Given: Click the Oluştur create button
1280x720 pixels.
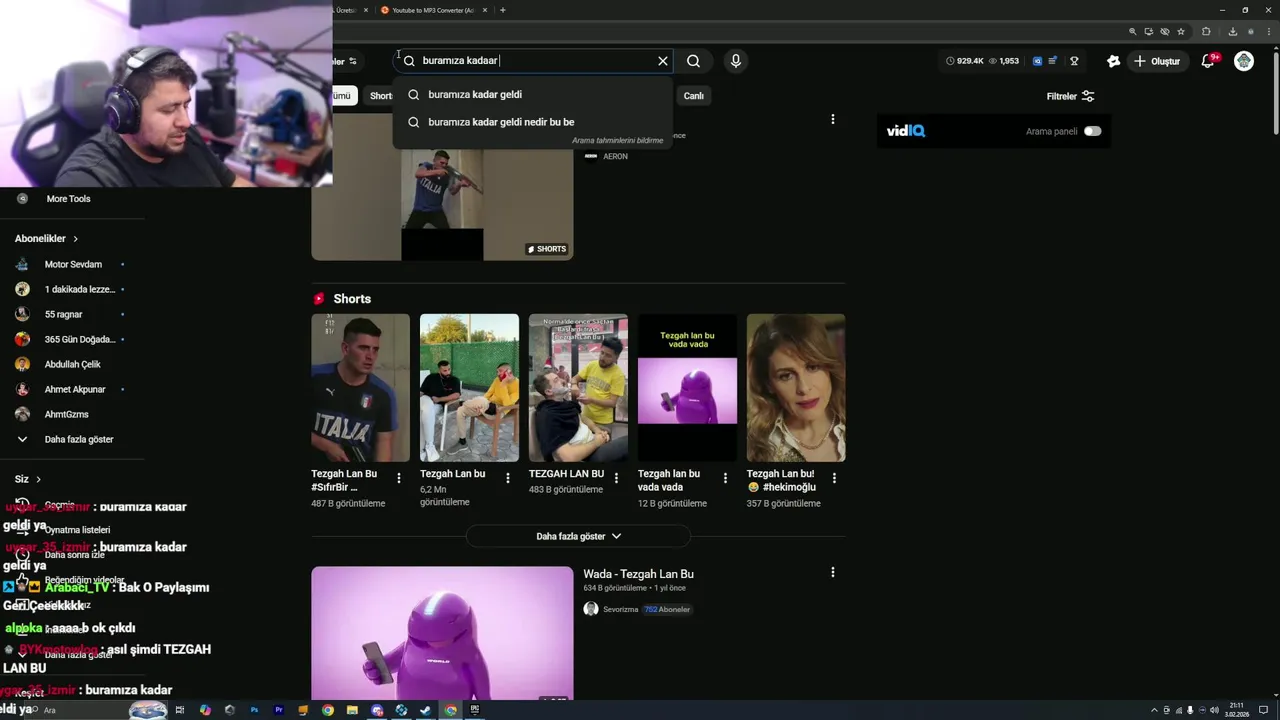Looking at the screenshot, I should coord(1157,61).
